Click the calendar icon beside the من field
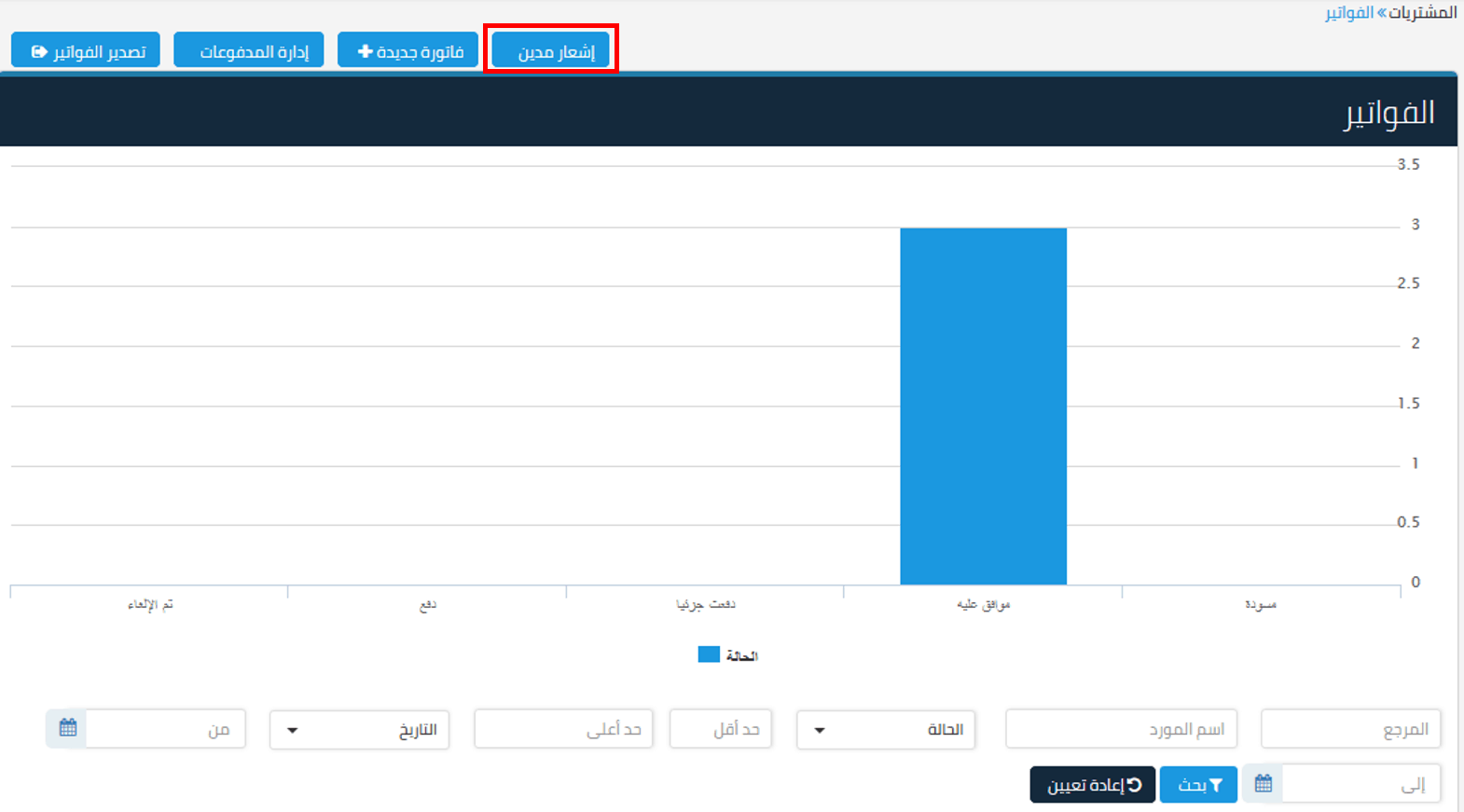Viewport: 1464px width, 812px height. pos(67,728)
